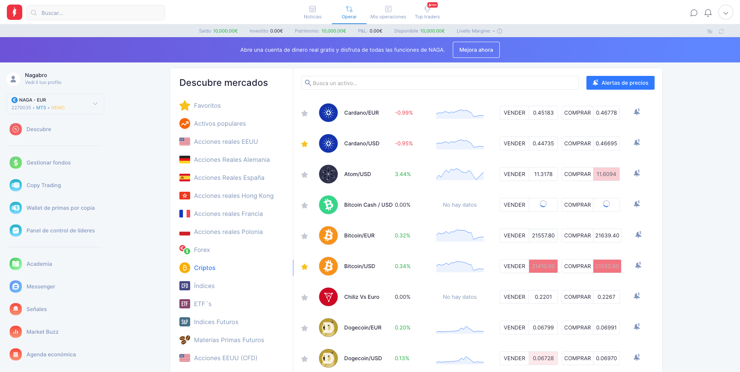
Task: Click the Bitcoin Cash green coin icon
Action: coord(328,205)
